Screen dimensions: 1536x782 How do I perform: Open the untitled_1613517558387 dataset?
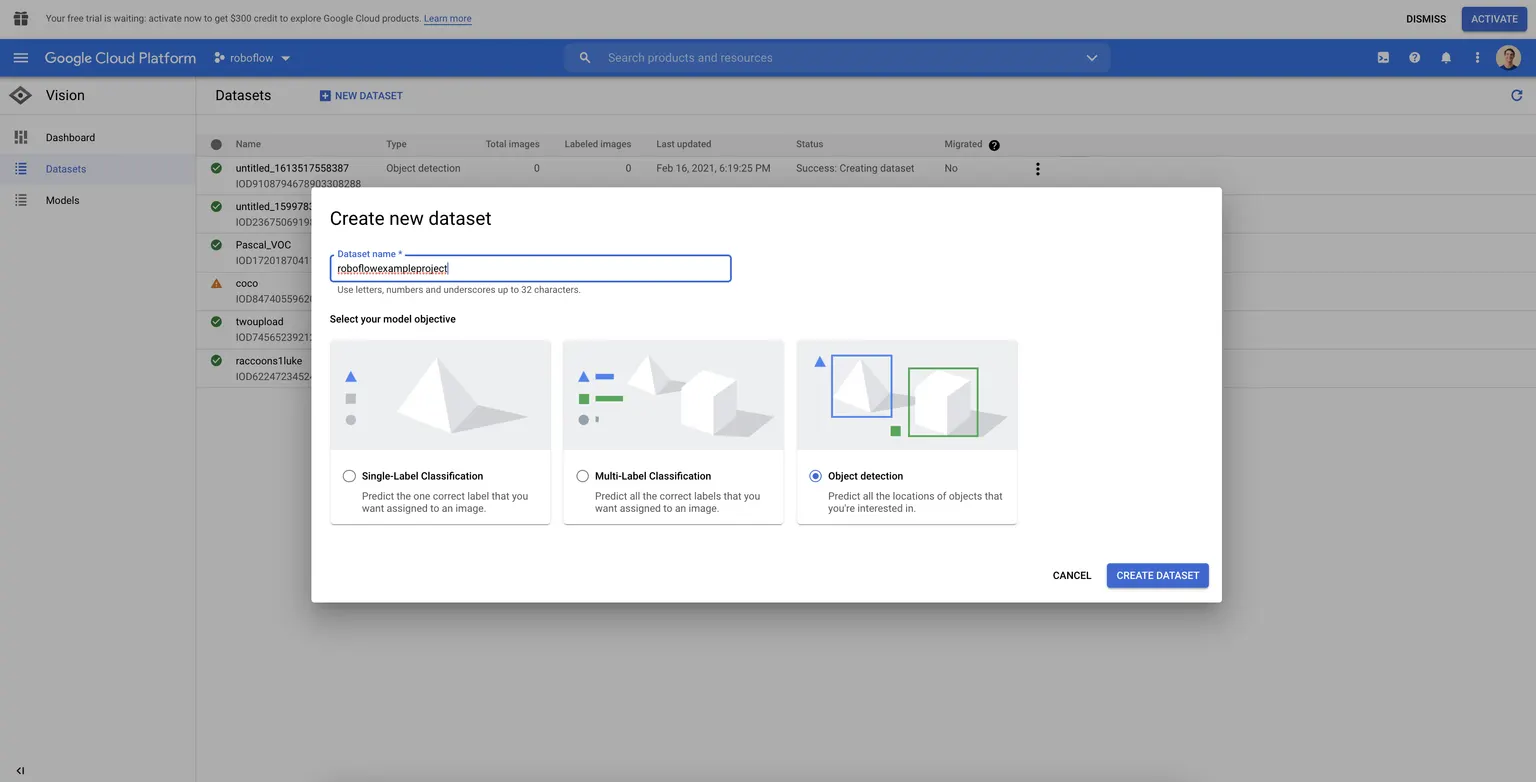[x=292, y=168]
